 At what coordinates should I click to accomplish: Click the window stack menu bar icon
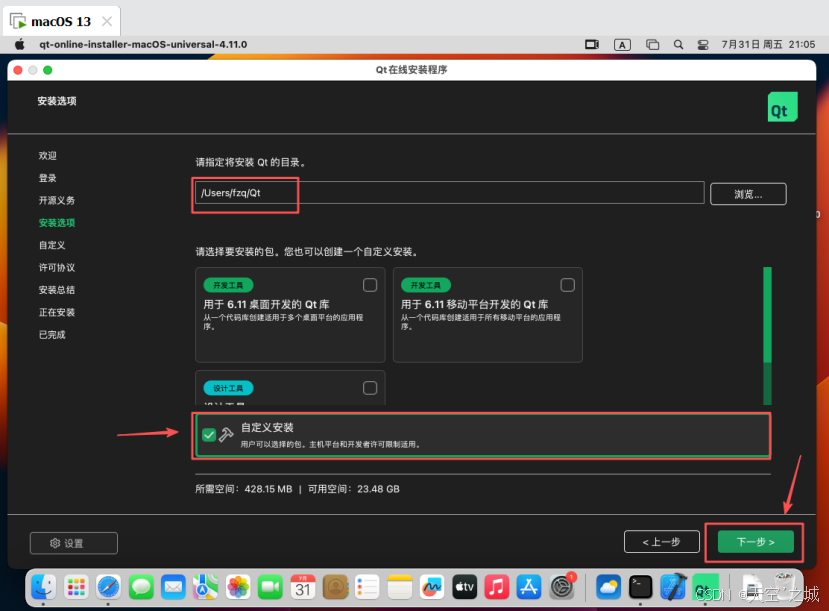click(x=652, y=44)
